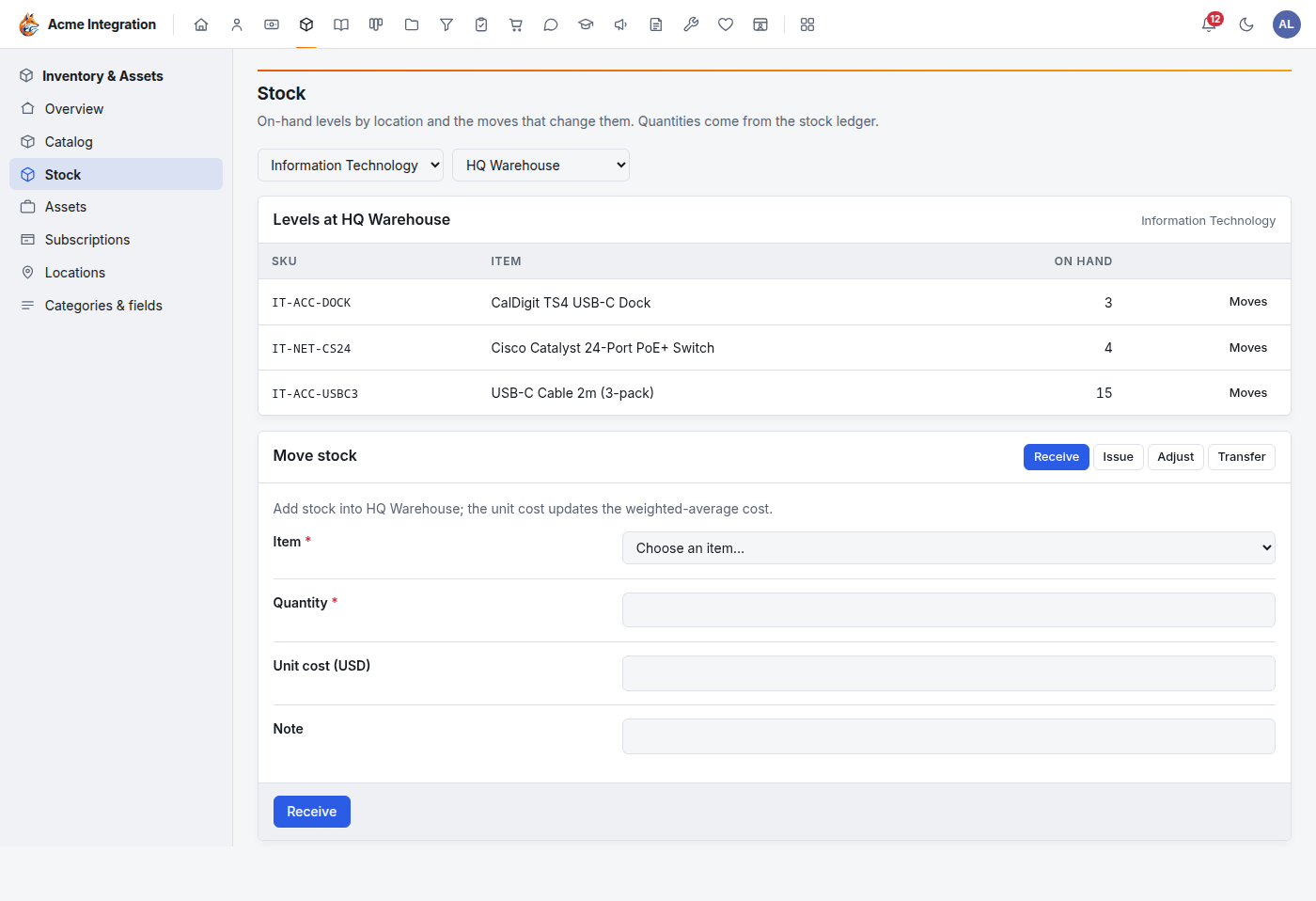1316x901 pixels.
Task: Switch to the Adjust move tab
Action: click(x=1176, y=457)
